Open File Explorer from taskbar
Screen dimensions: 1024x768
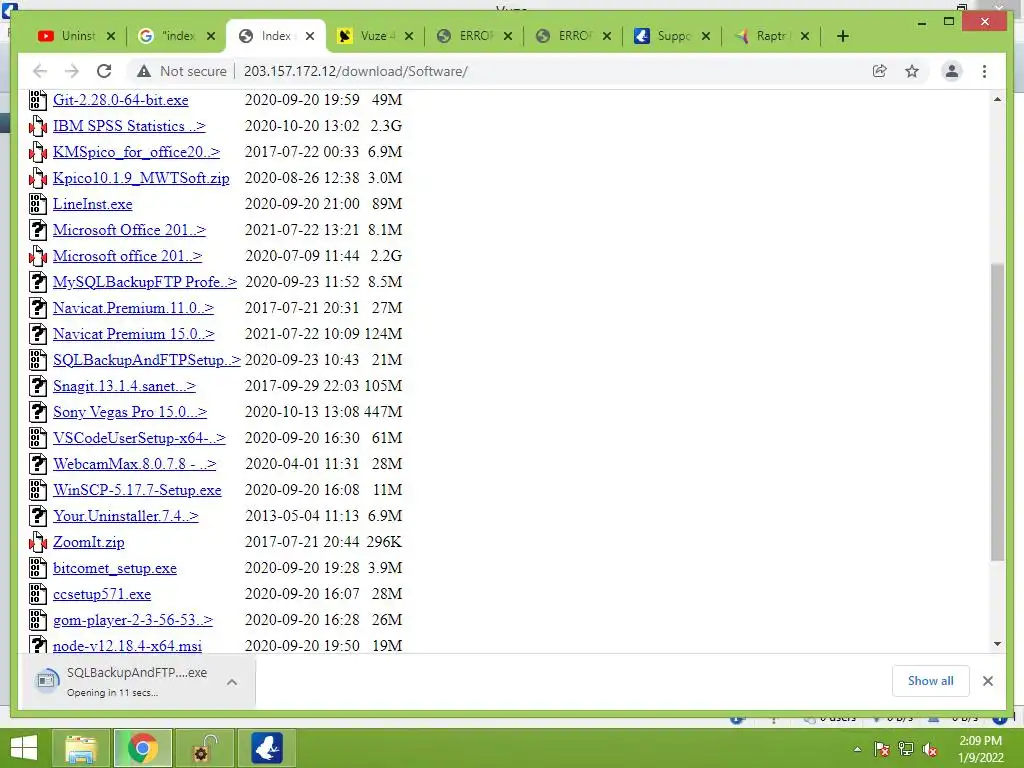point(81,748)
